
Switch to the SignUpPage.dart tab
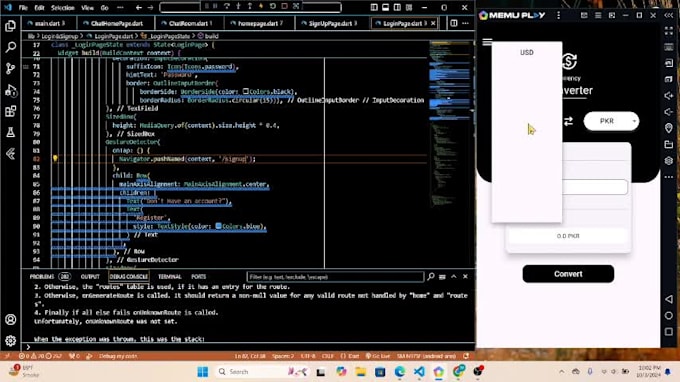click(332, 23)
